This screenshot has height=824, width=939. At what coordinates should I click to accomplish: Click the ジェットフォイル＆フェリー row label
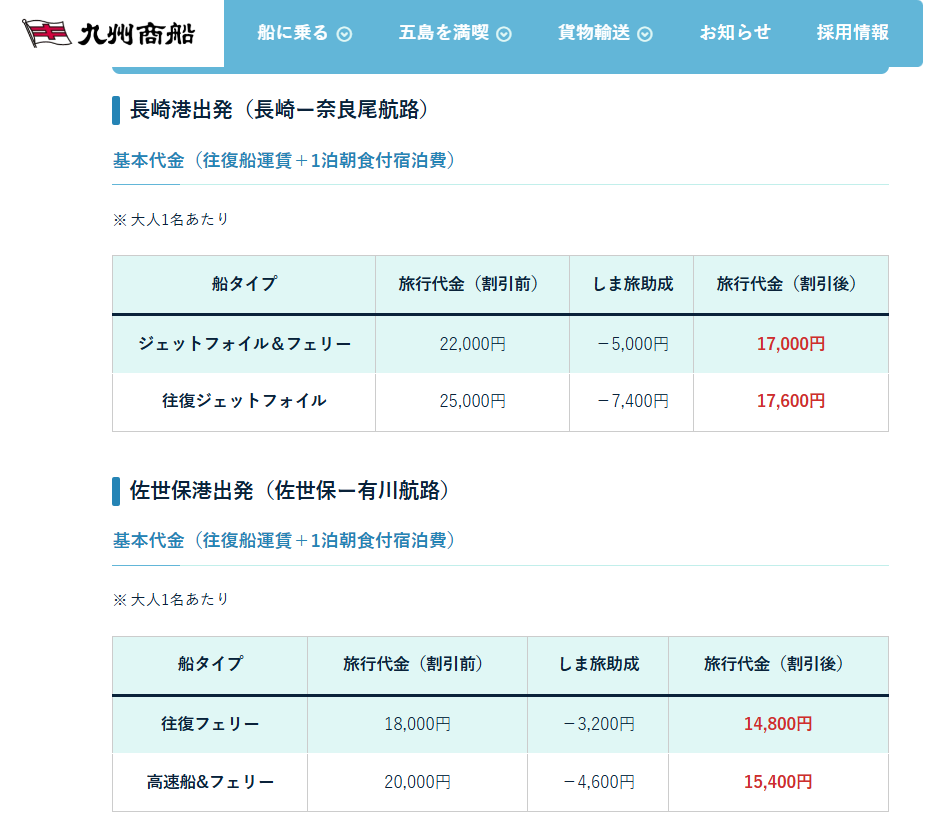[244, 344]
